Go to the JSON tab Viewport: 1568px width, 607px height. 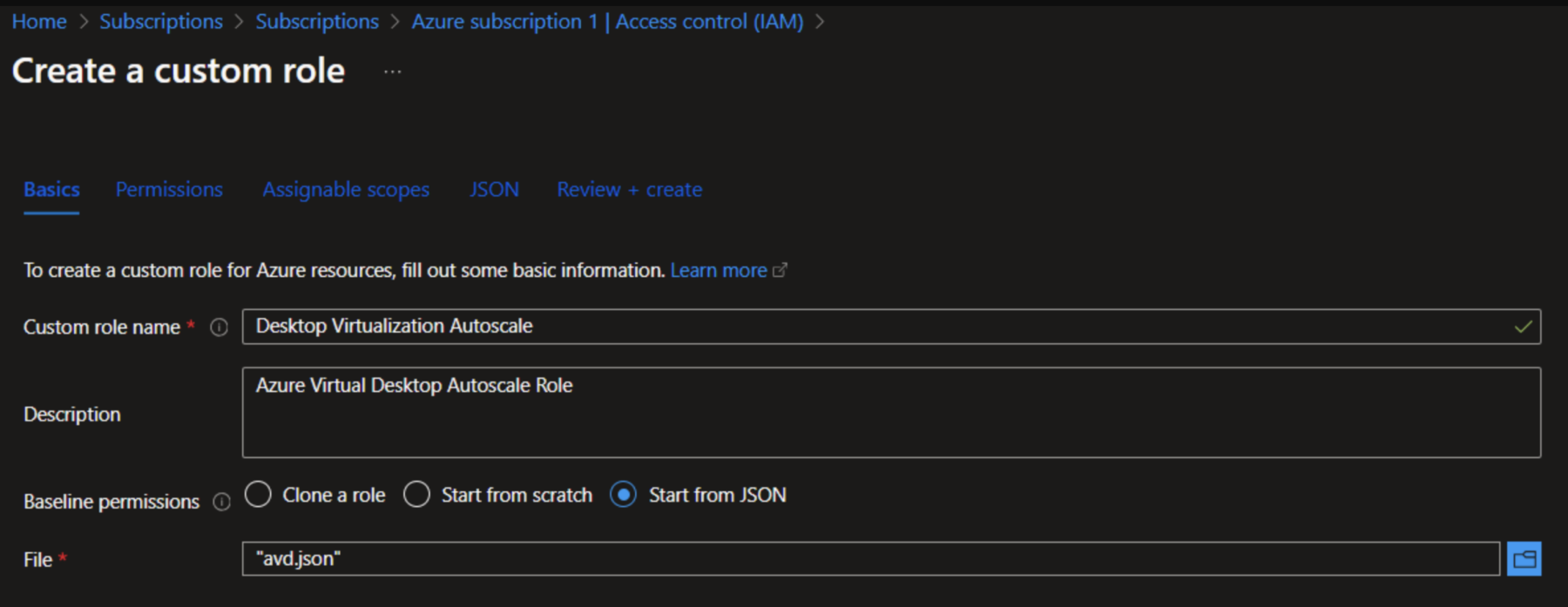point(494,190)
